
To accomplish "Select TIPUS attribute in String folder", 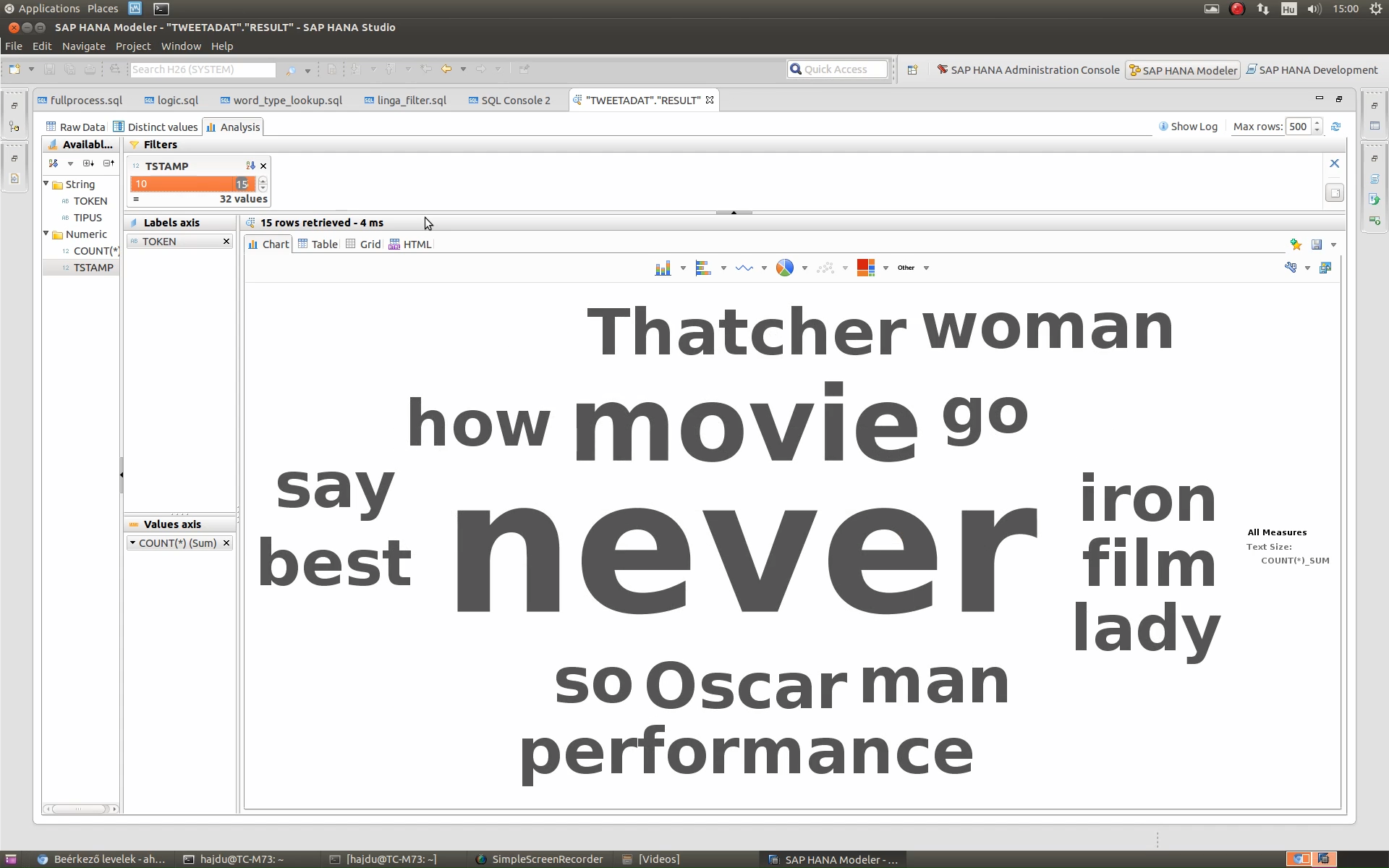I will [x=88, y=218].
